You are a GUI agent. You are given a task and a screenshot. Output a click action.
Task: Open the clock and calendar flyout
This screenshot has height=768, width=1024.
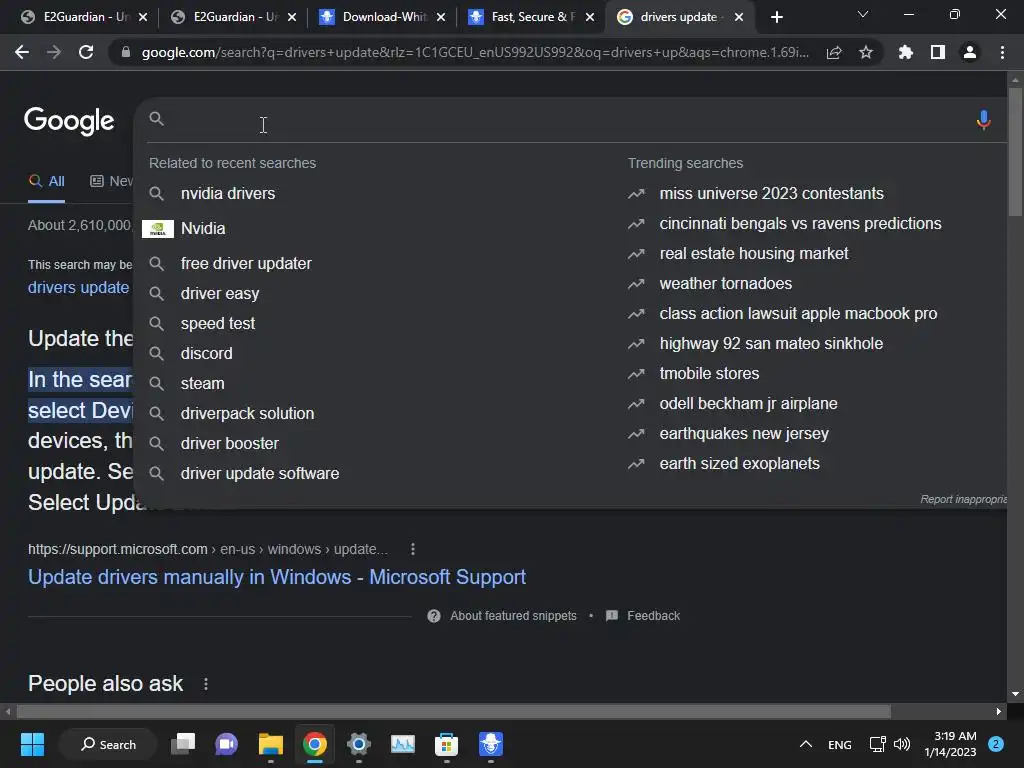(x=950, y=744)
